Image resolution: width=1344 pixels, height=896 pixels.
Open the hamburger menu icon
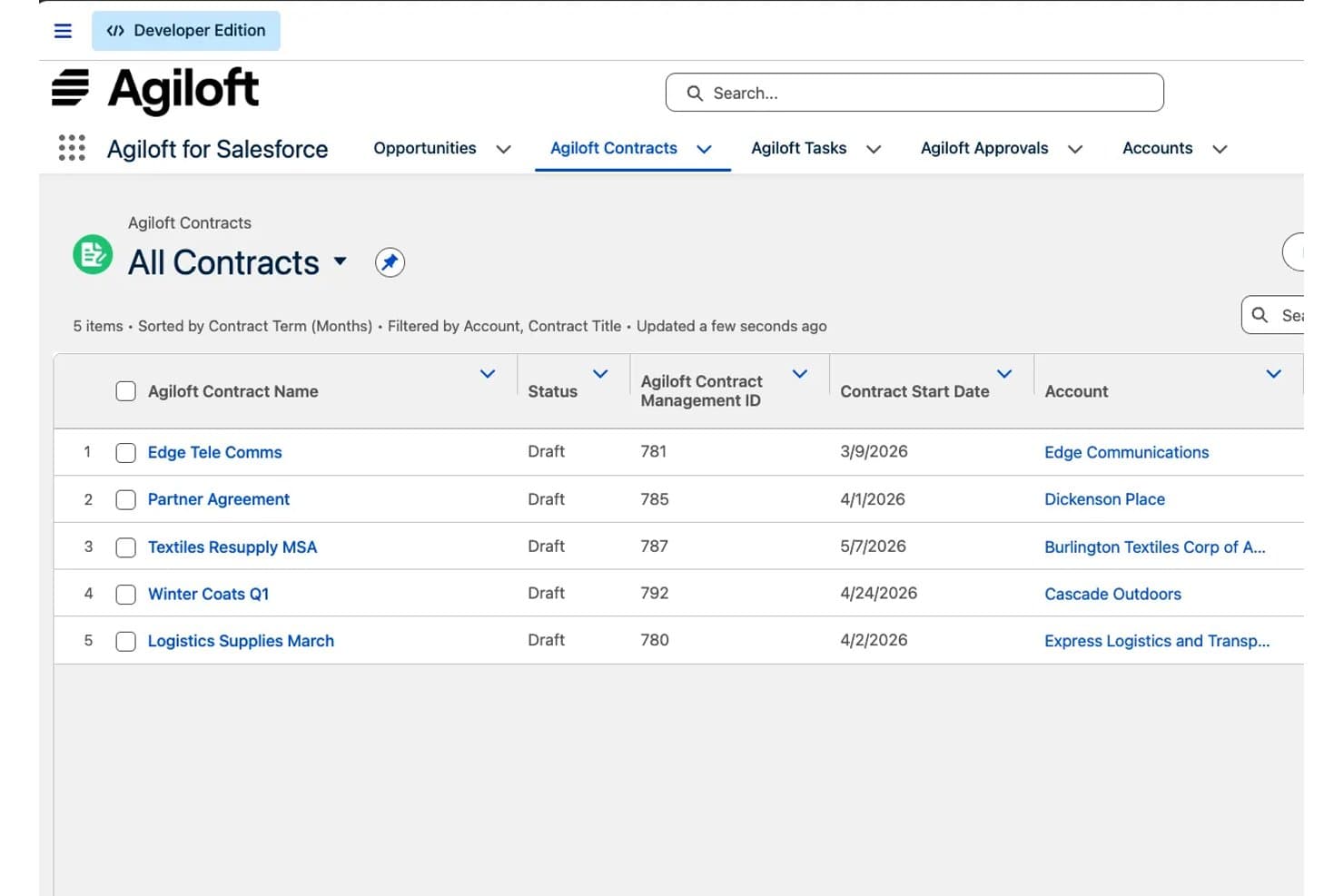63,31
